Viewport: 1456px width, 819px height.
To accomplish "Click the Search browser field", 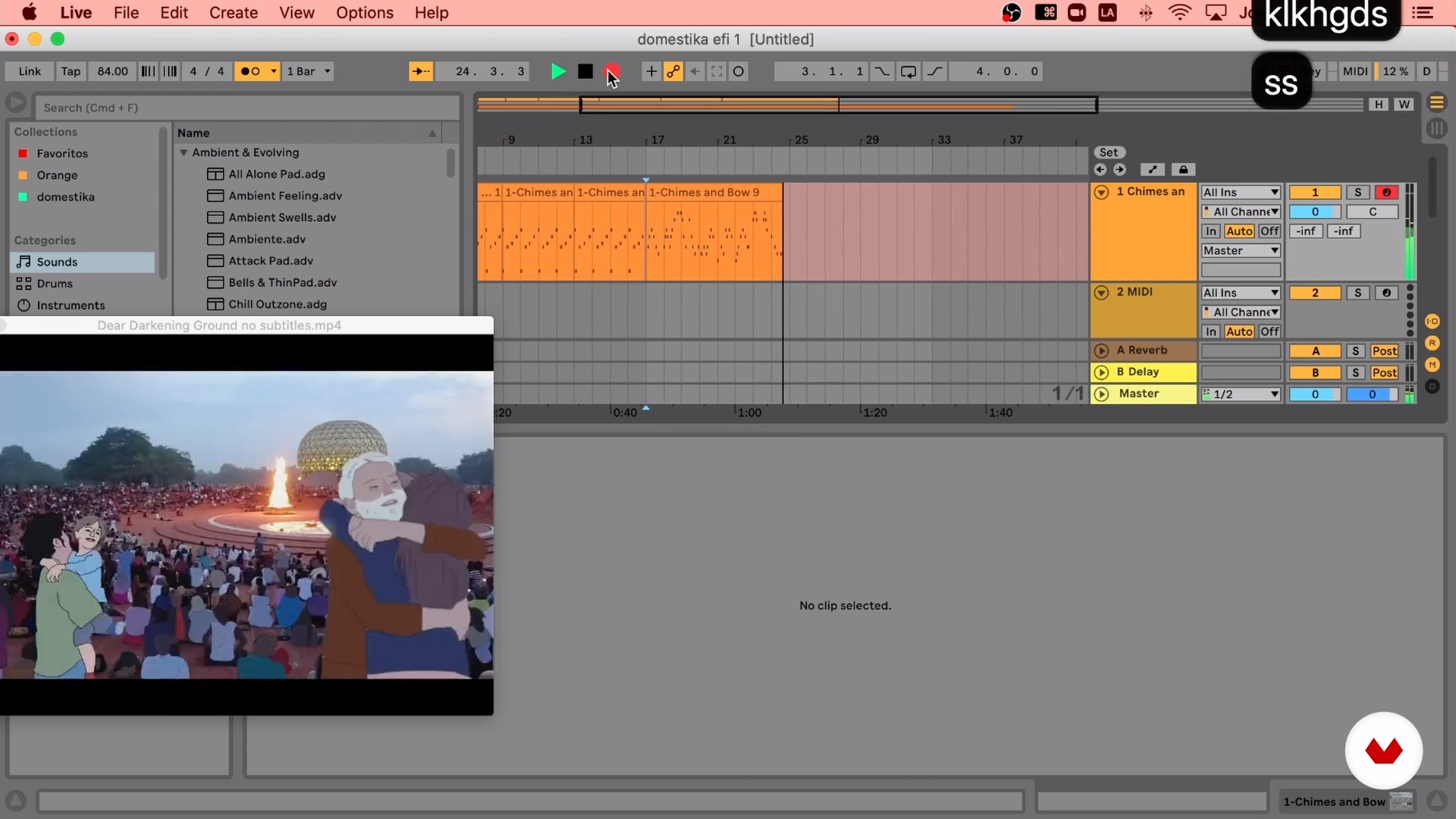I will 248,108.
